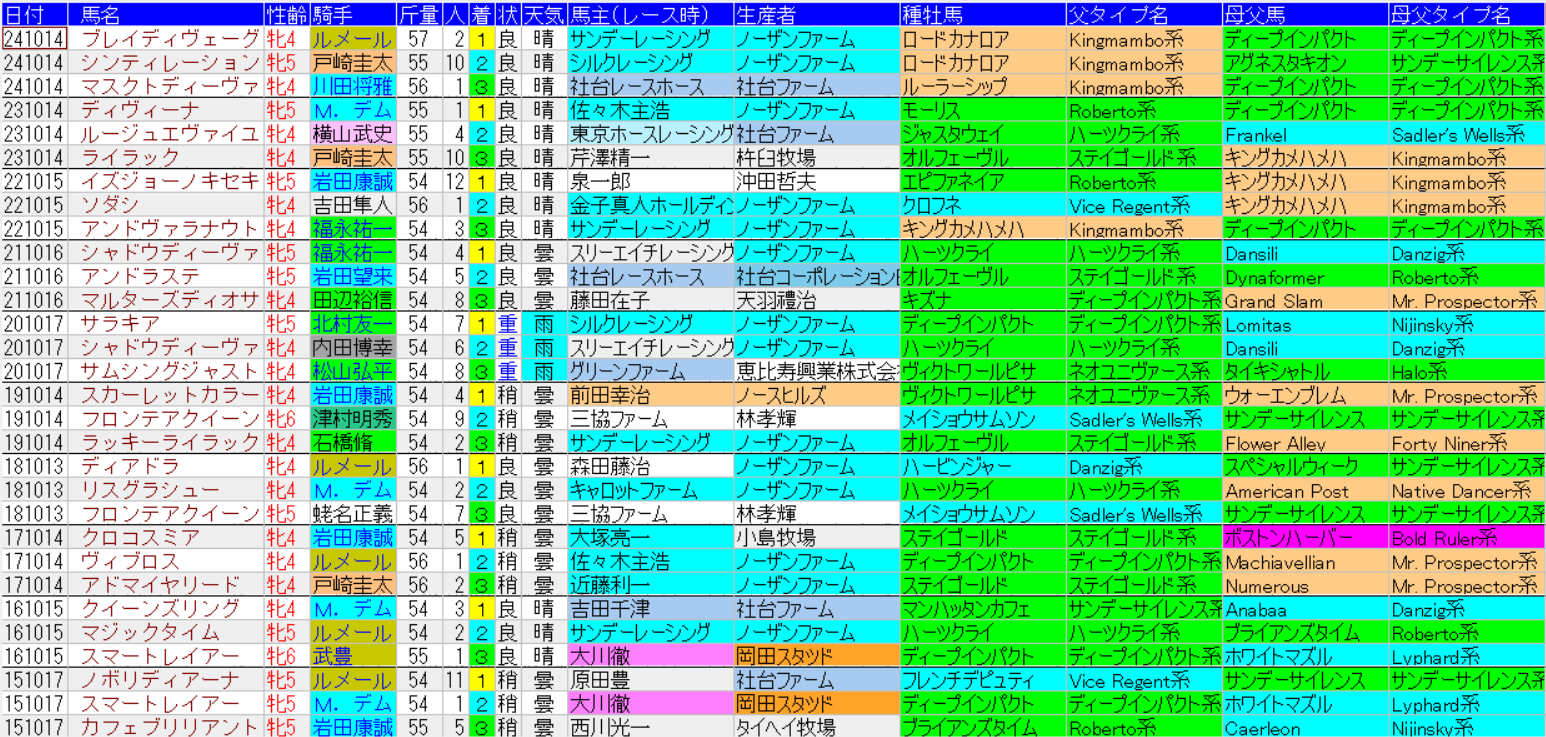Image resolution: width=1546 pixels, height=737 pixels.
Task: Click breeder cell 社台コーポレーション
Action: point(815,277)
